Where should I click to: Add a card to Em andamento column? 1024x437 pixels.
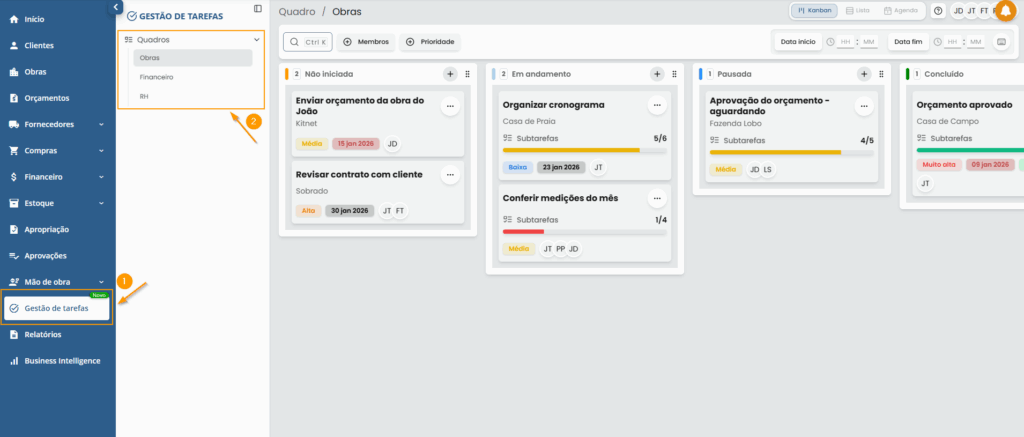[657, 74]
